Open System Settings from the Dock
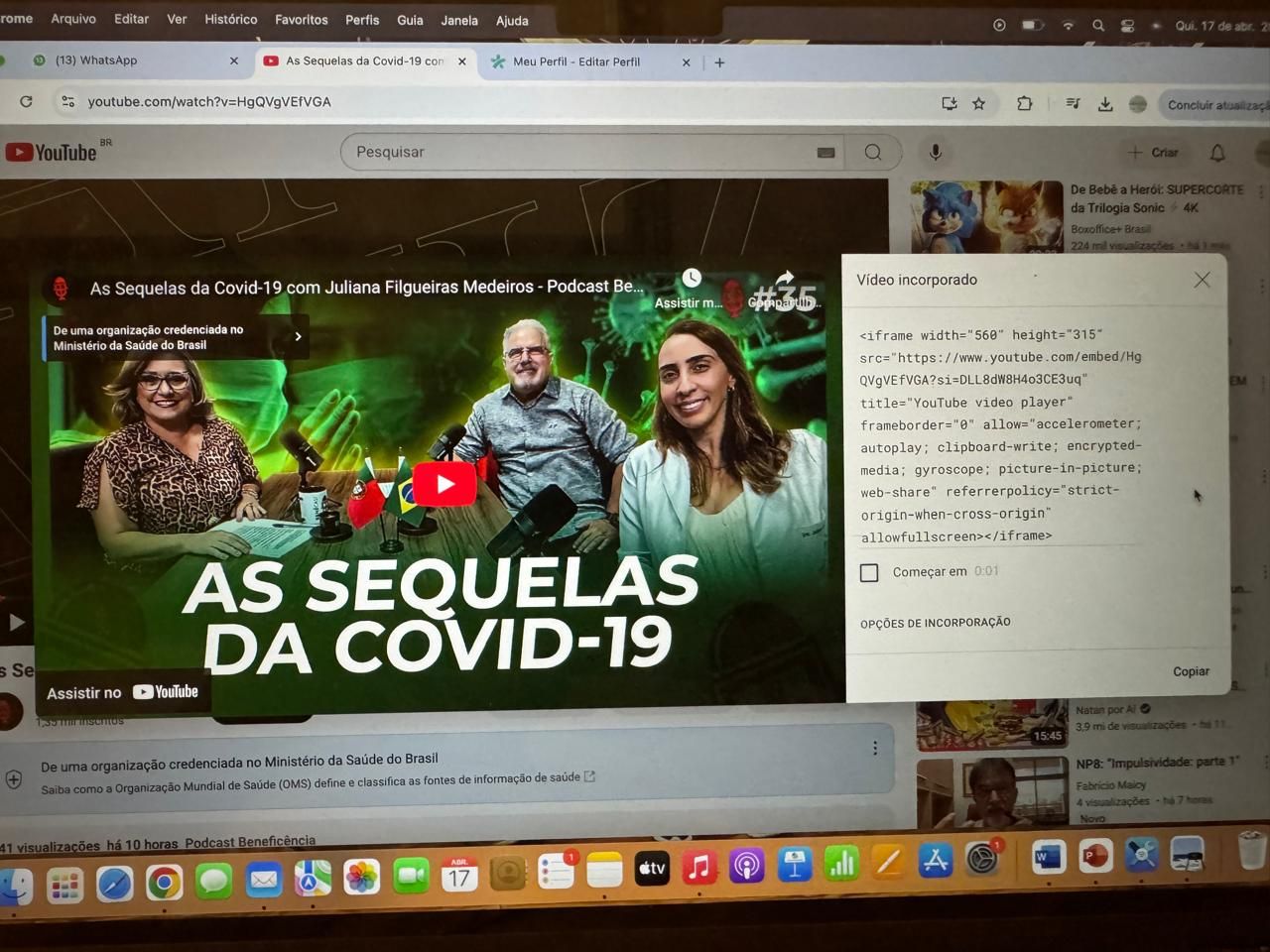Image resolution: width=1270 pixels, height=952 pixels. pyautogui.click(x=982, y=859)
